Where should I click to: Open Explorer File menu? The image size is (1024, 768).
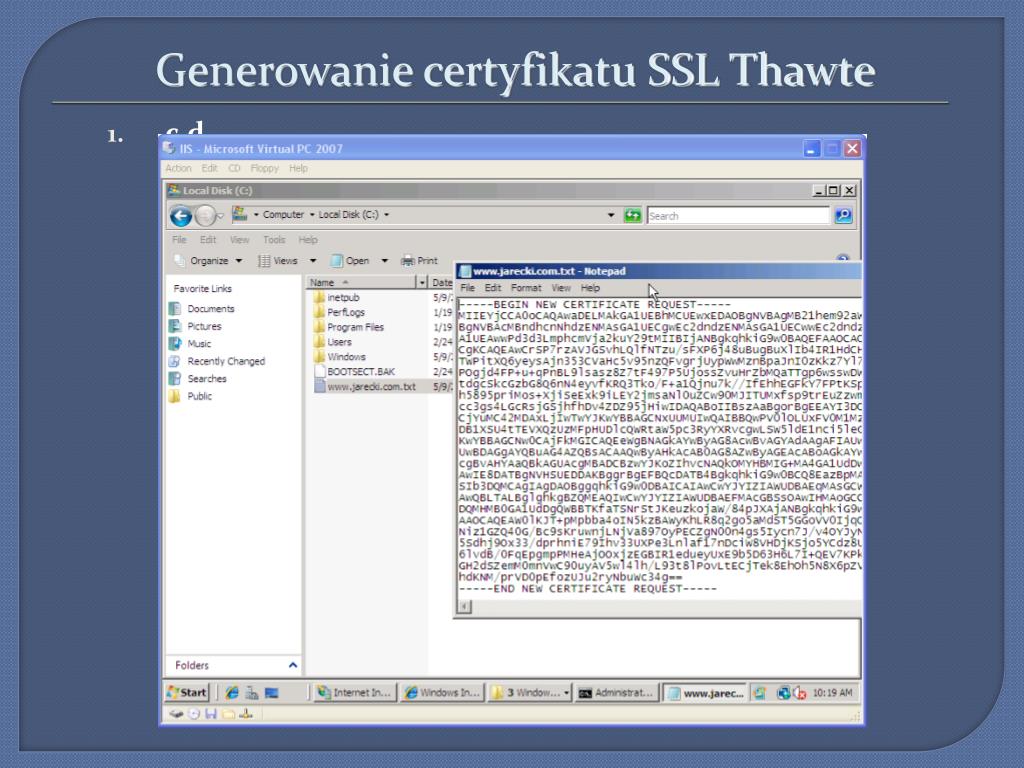(179, 240)
